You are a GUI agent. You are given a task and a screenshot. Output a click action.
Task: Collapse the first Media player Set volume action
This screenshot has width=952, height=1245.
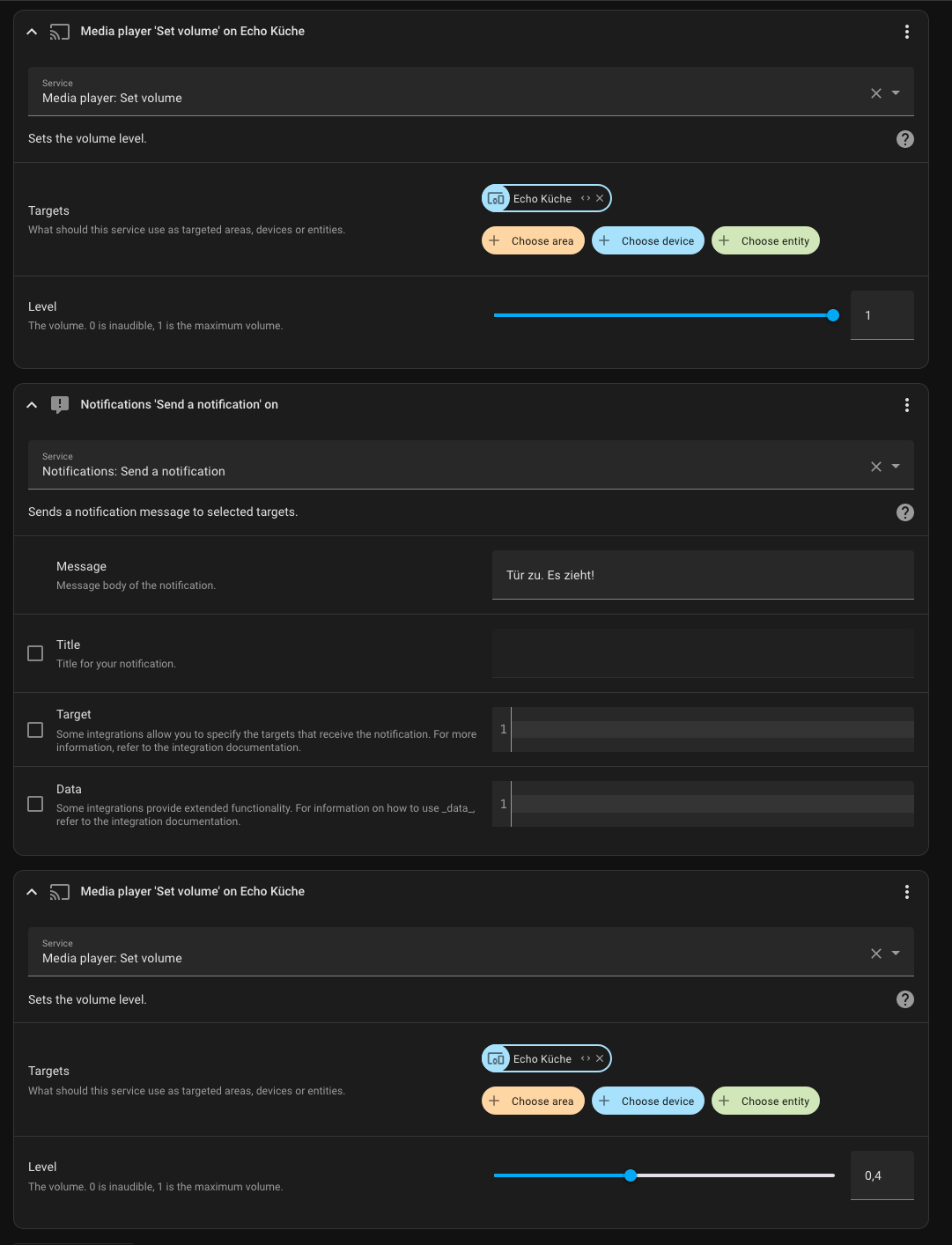pos(32,32)
